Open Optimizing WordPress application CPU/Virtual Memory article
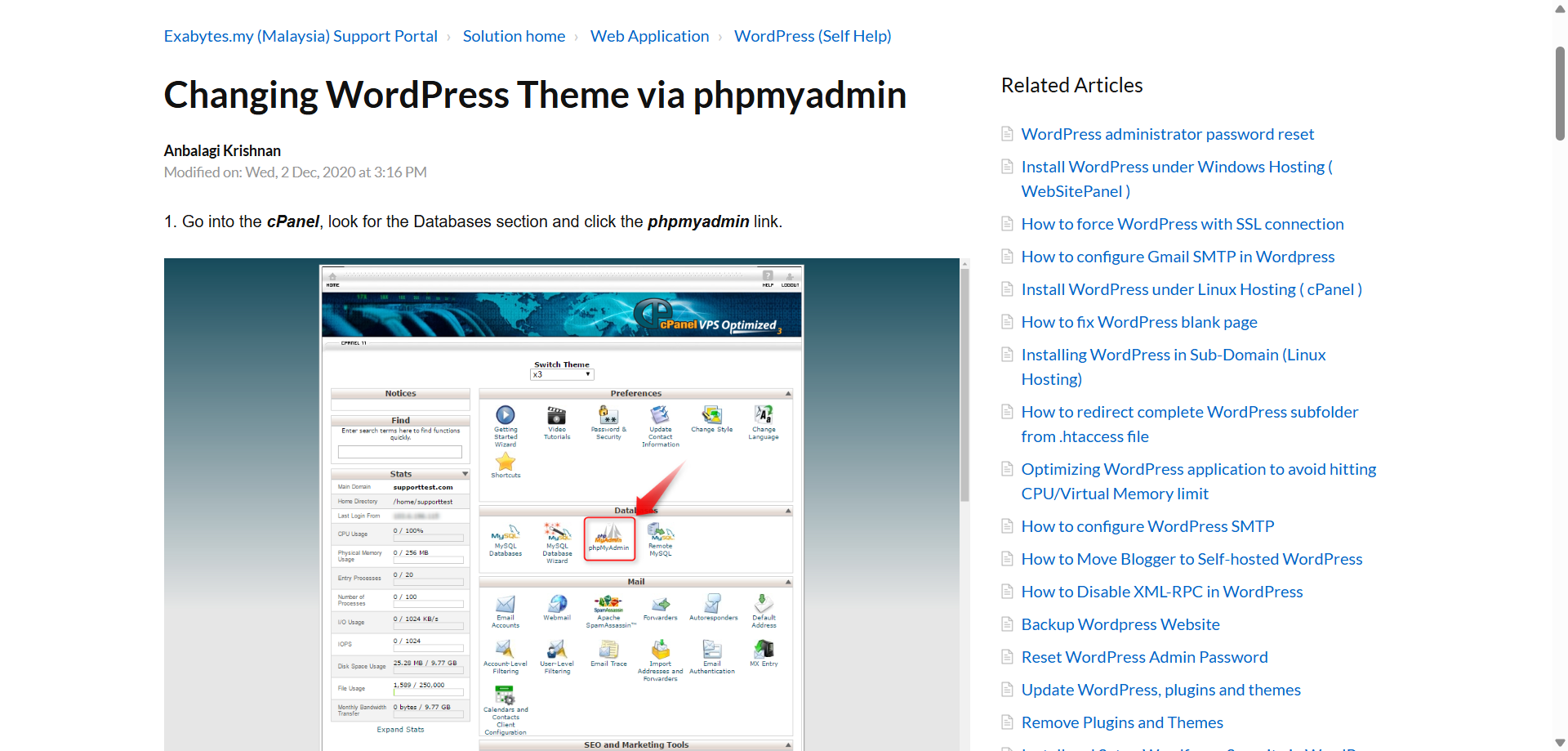This screenshot has height=751, width=1568. [1199, 481]
